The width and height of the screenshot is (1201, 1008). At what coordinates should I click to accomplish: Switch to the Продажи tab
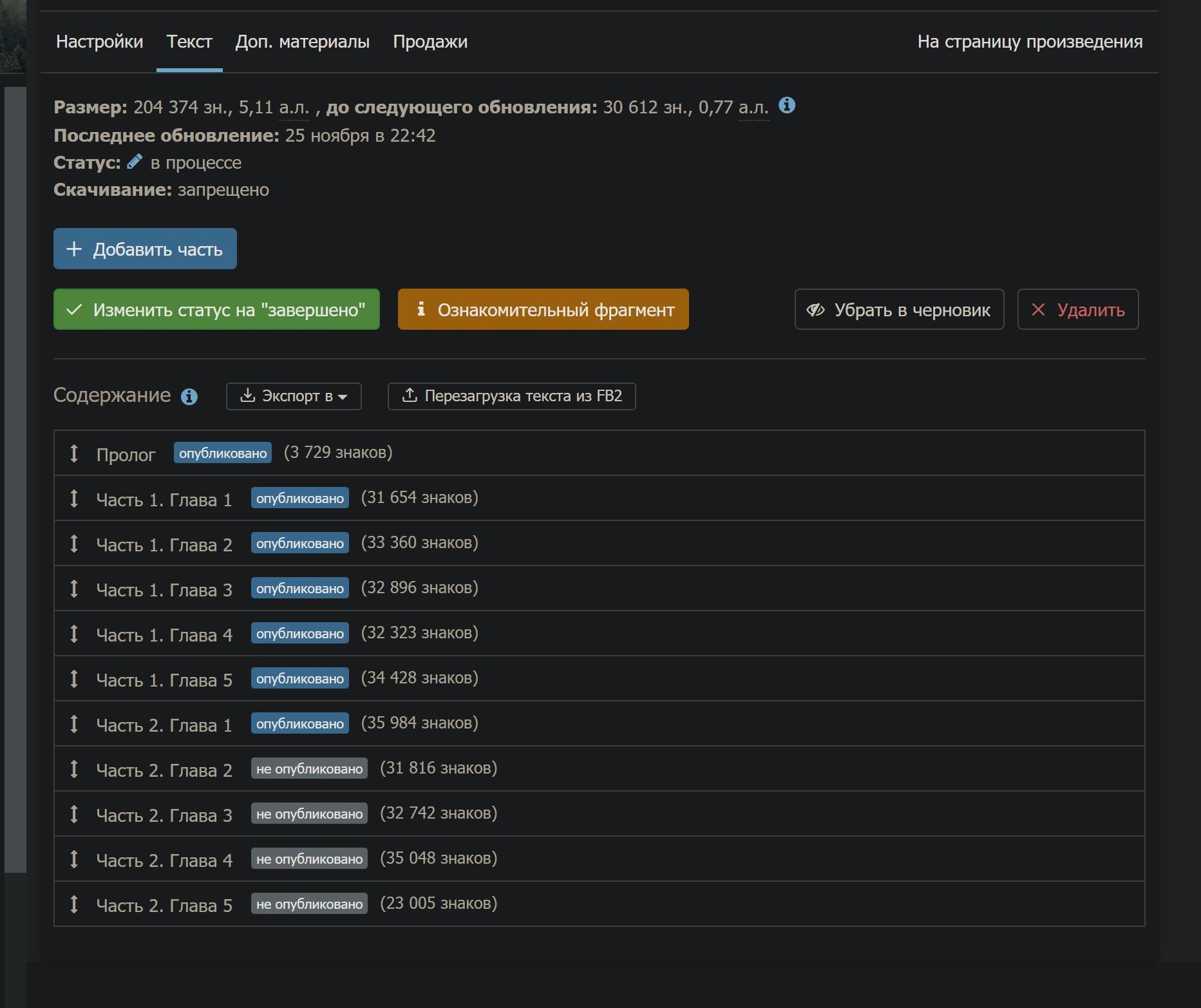point(430,42)
